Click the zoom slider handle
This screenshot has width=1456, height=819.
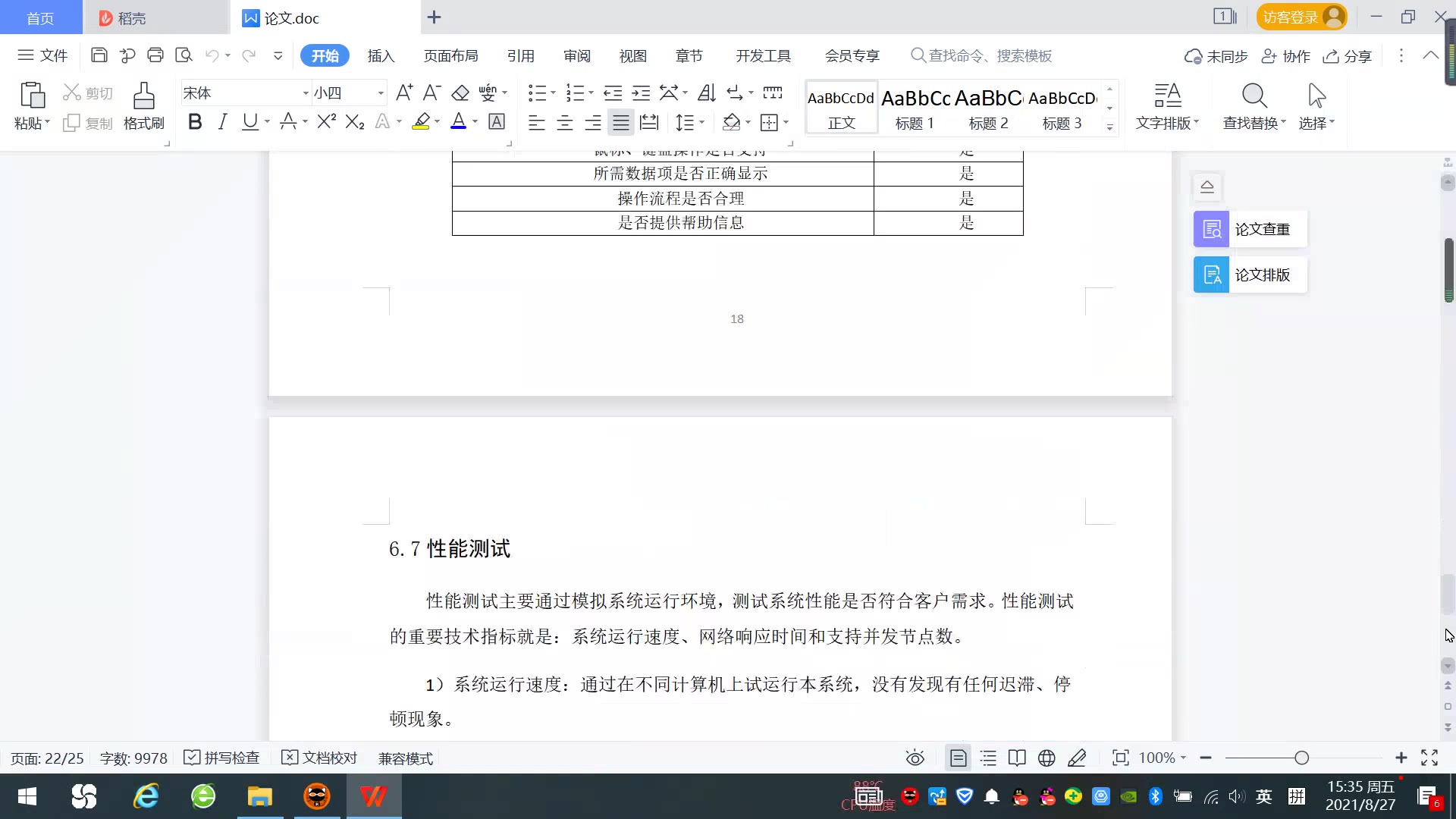click(1301, 758)
